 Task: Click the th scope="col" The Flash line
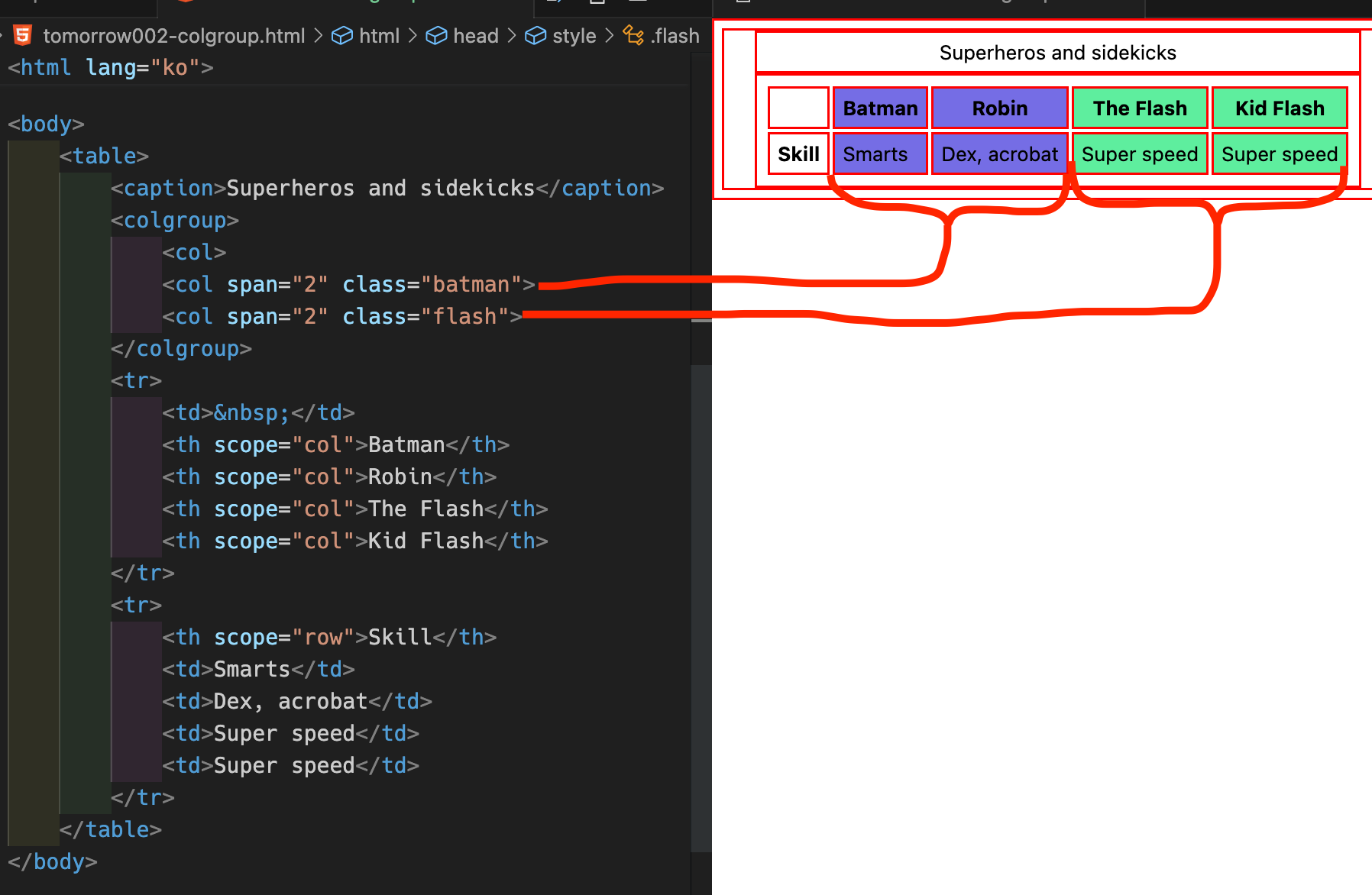(355, 509)
